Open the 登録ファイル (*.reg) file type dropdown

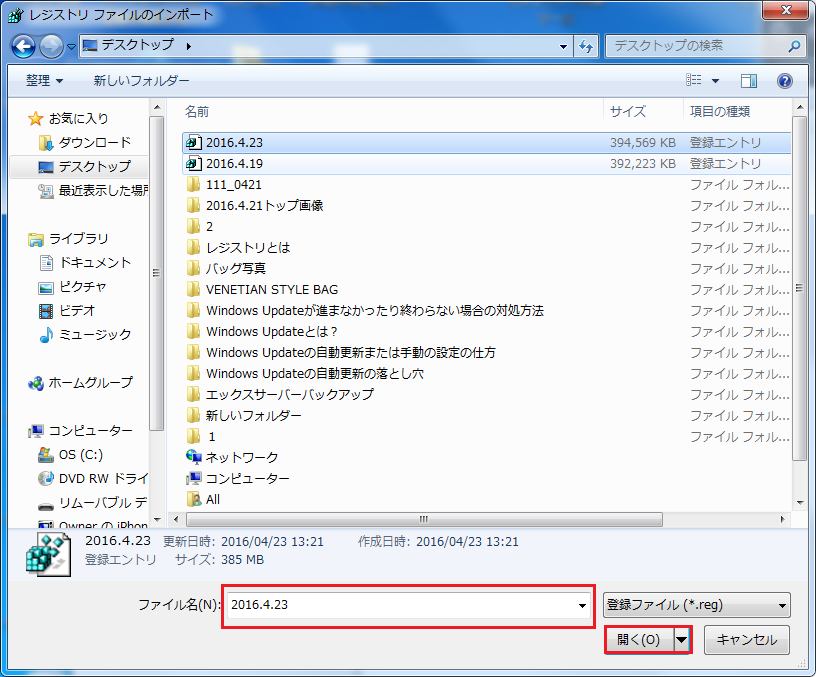tap(697, 605)
